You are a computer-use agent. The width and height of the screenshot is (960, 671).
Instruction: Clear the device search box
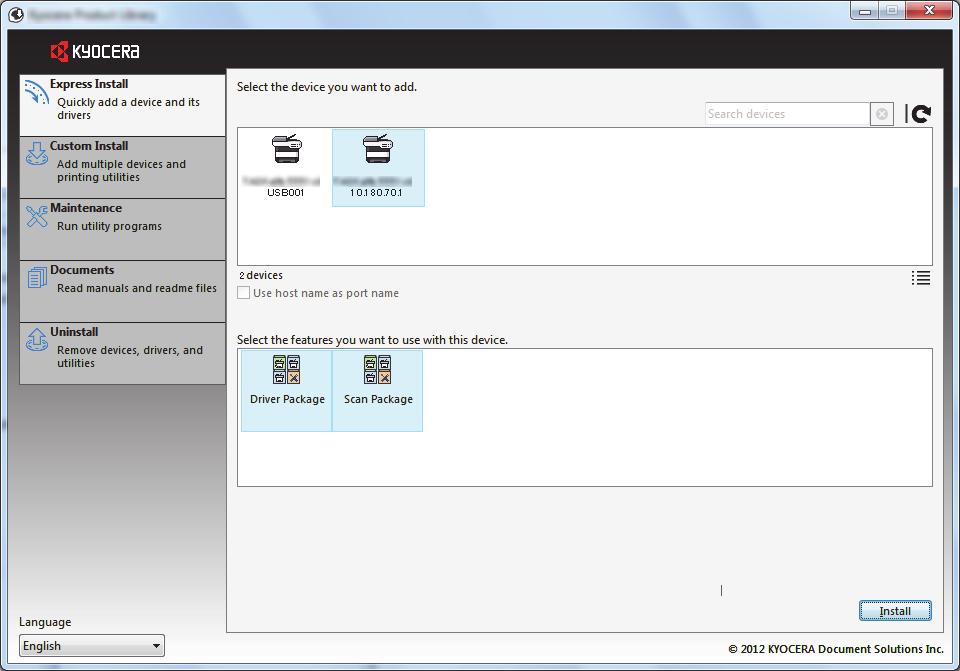point(882,114)
